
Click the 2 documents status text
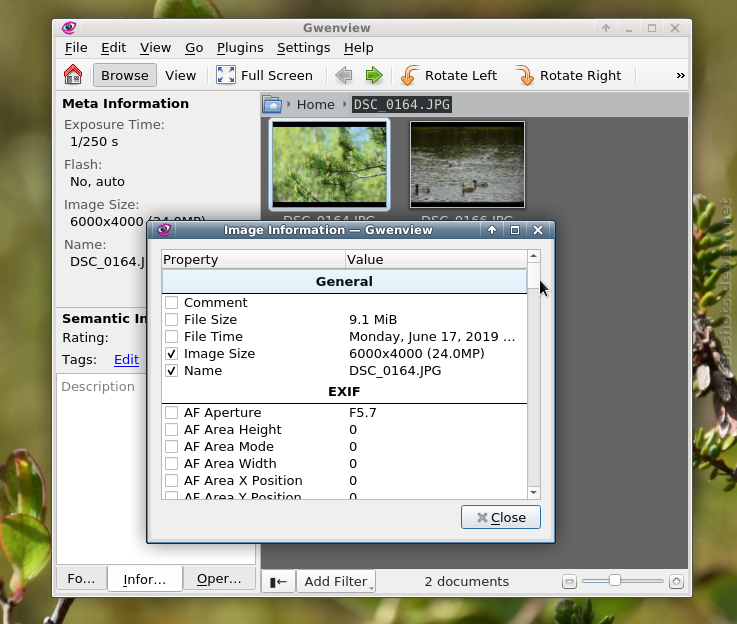(467, 582)
